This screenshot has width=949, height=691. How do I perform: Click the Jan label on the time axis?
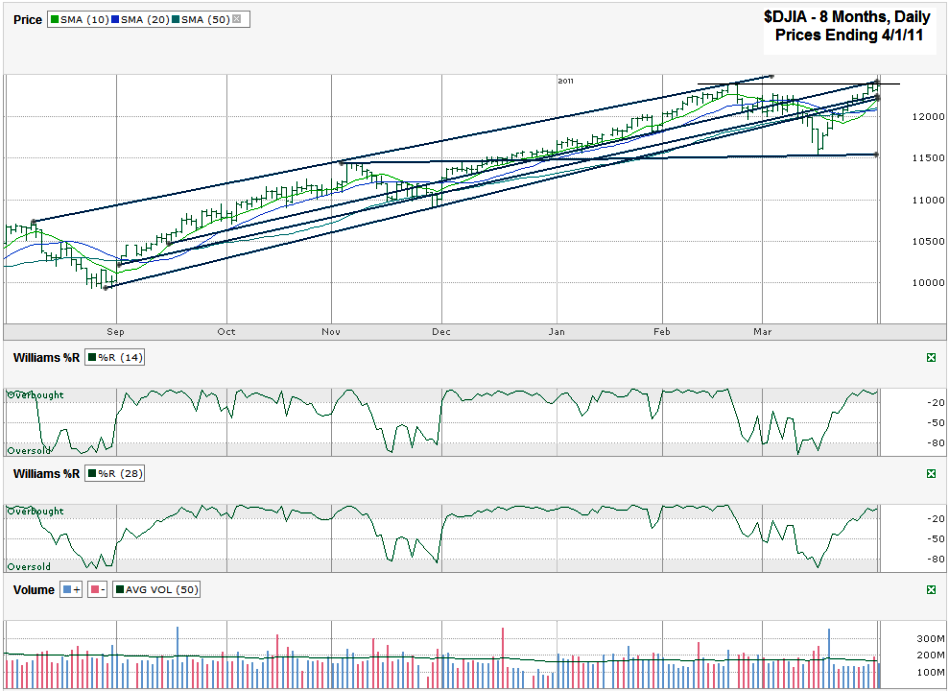tap(556, 332)
